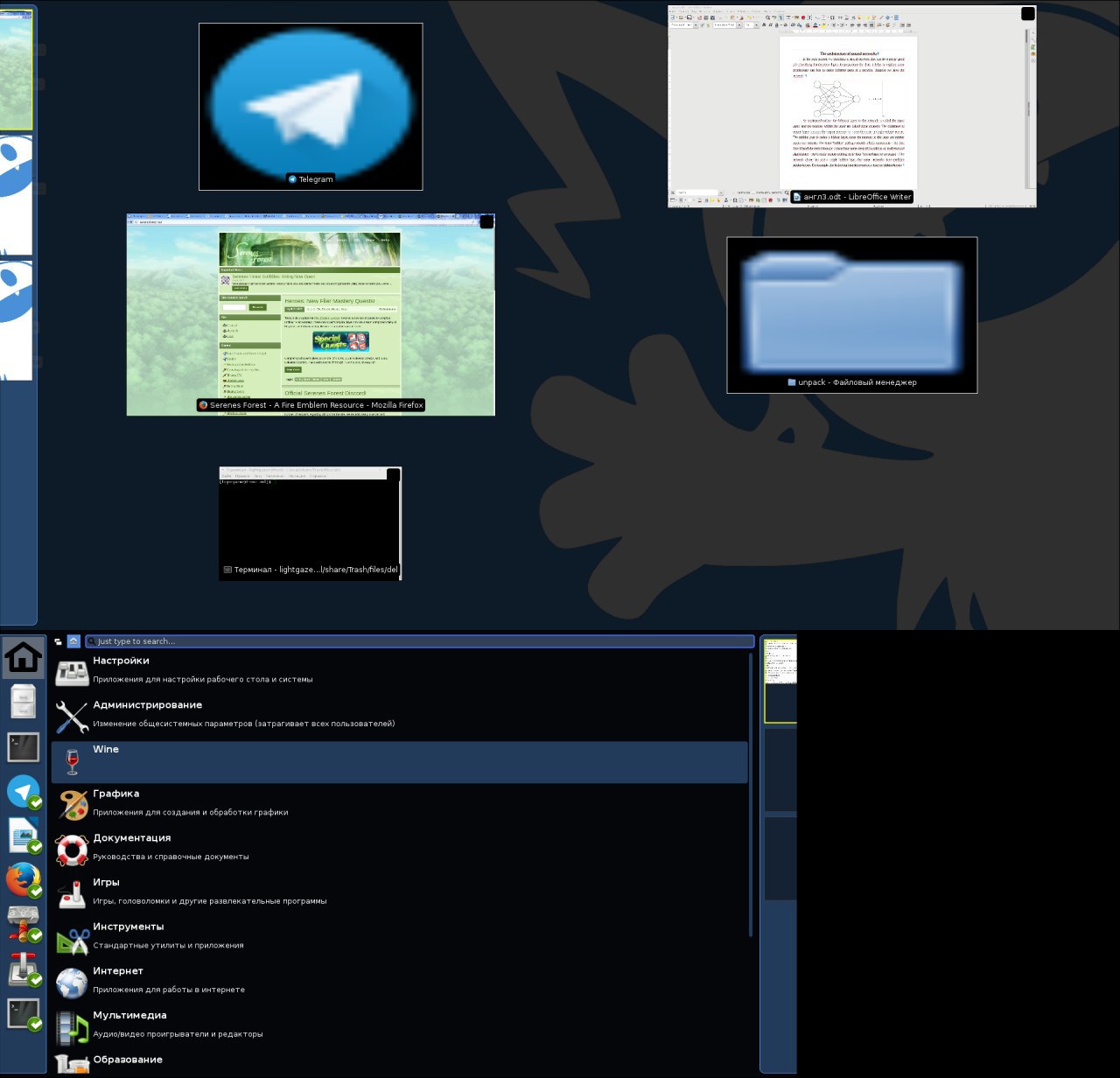Open Firefox from the dock
Screen dimensions: 1120x1078
click(24, 880)
